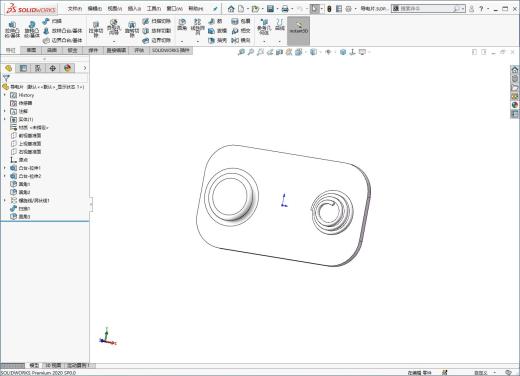The image size is (520, 376).
Task: Select the Revolved Boss/Base tool icon
Action: click(x=32, y=29)
